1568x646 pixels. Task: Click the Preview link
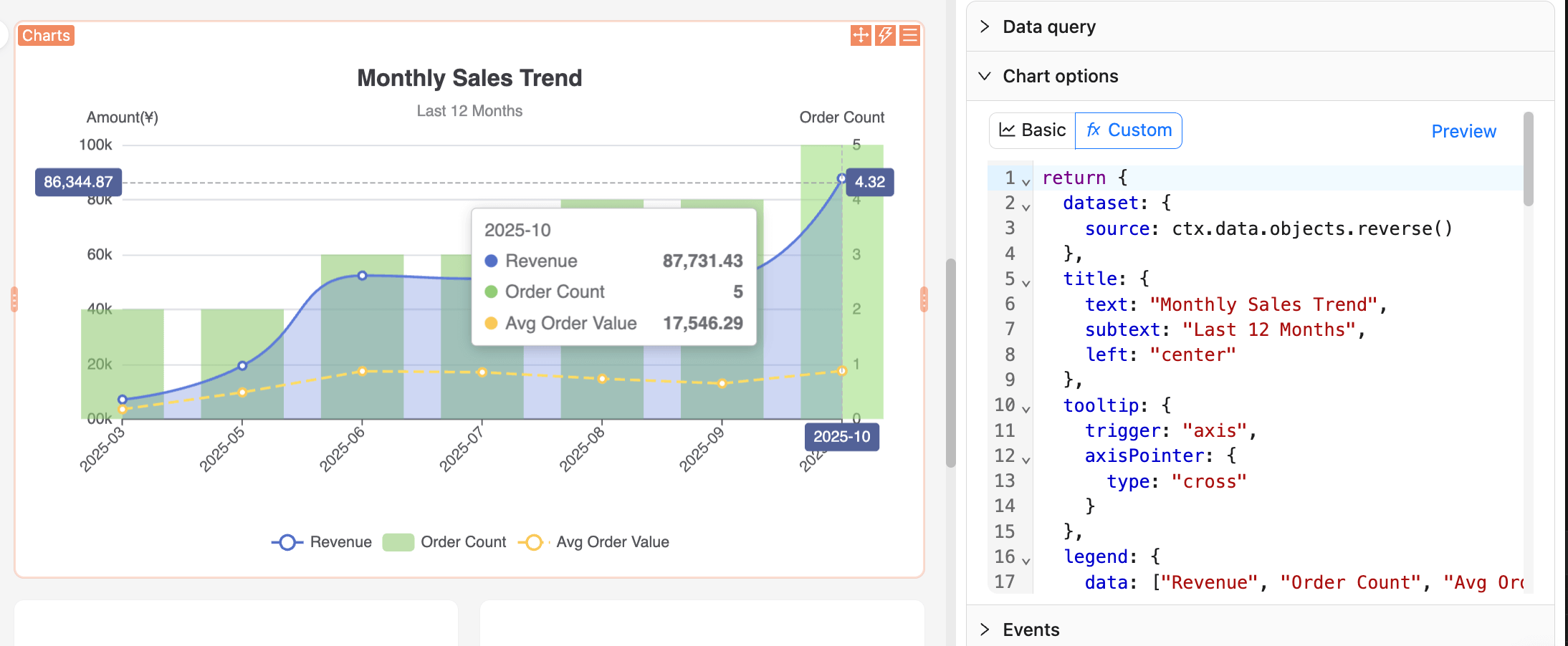1463,131
